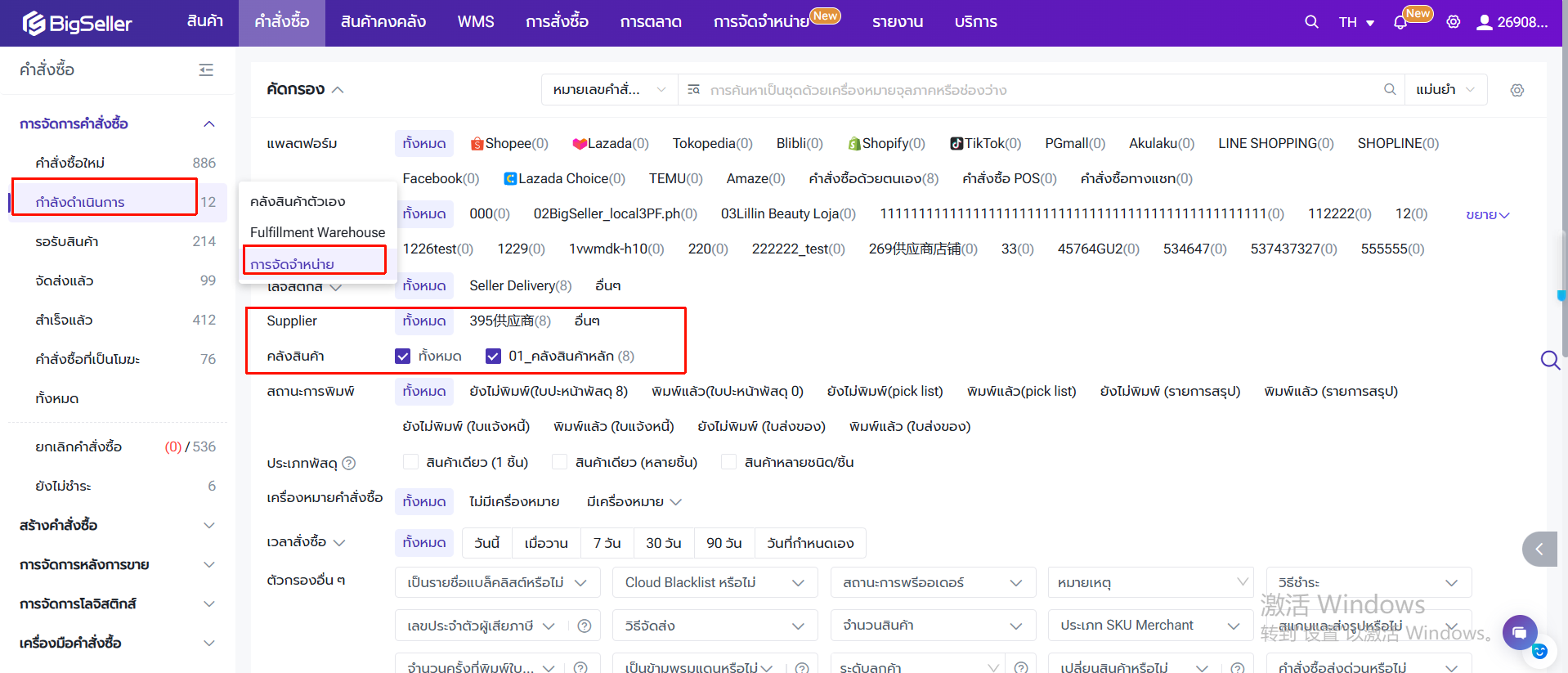Image resolution: width=1568 pixels, height=673 pixels.
Task: Open notifications bell icon
Action: pyautogui.click(x=1400, y=23)
